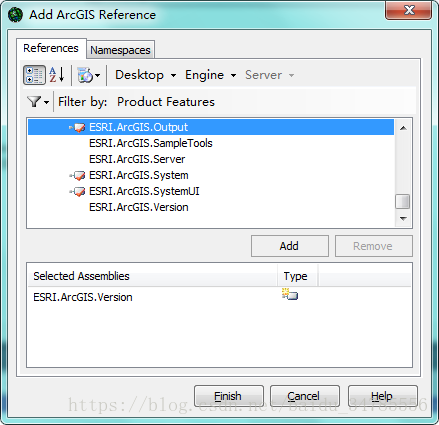The height and width of the screenshot is (425, 439).
Task: Open the Desktop dropdown menu
Action: point(145,75)
